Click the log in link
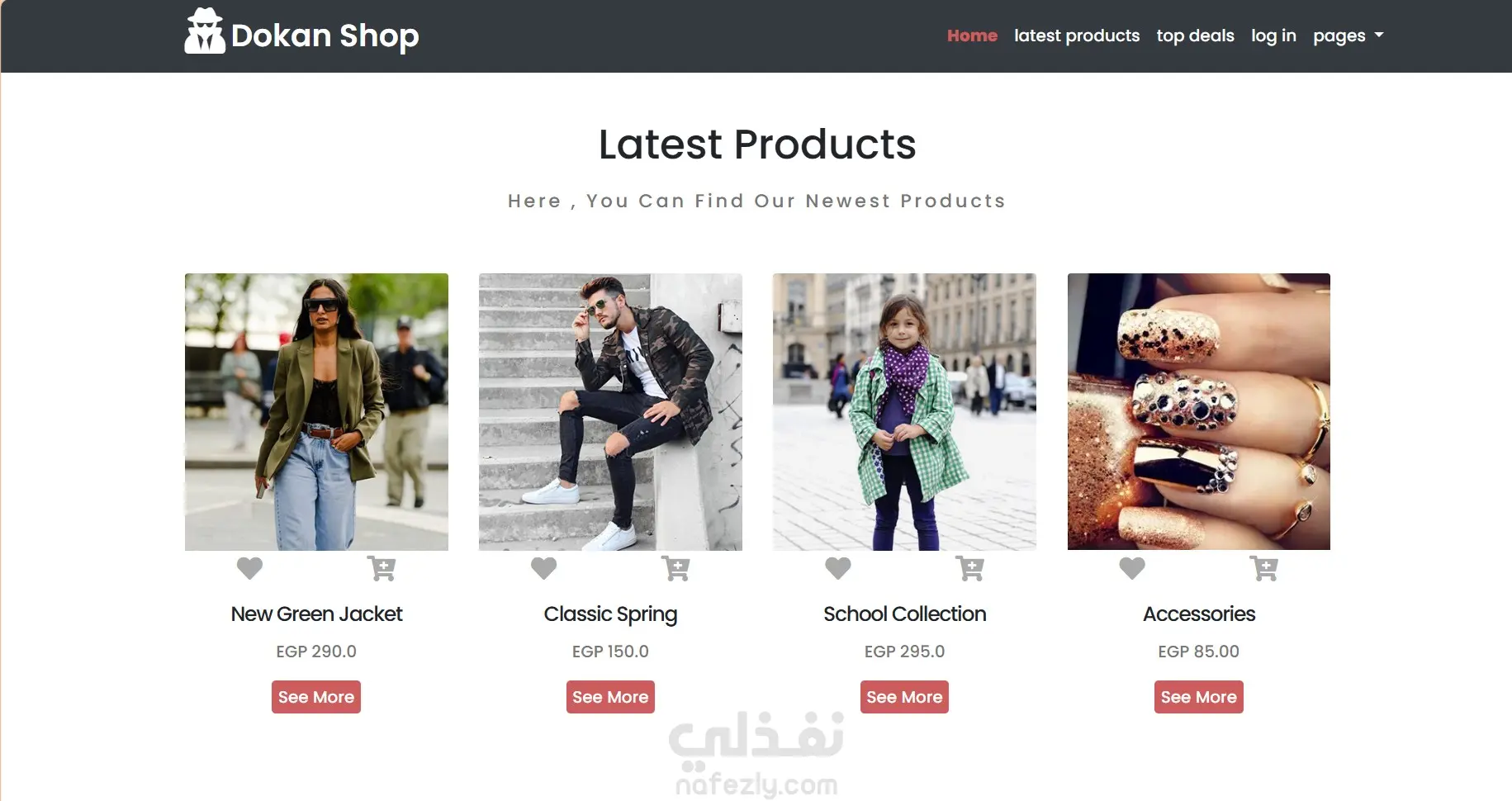Image resolution: width=1512 pixels, height=801 pixels. click(1273, 36)
